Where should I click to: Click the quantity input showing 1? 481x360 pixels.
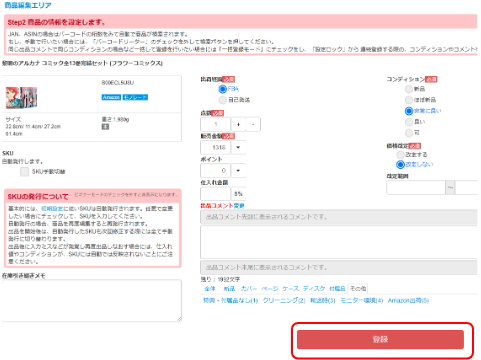[215, 124]
